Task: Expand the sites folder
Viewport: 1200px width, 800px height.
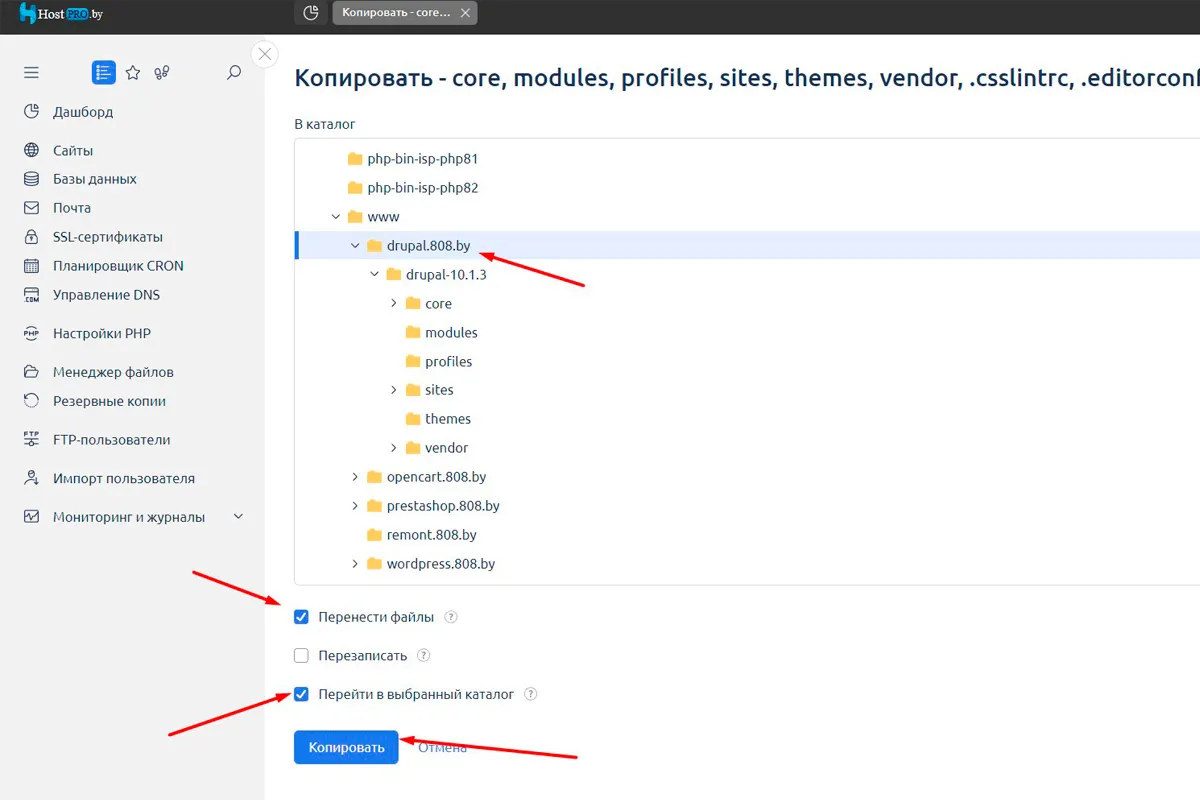Action: (x=394, y=390)
